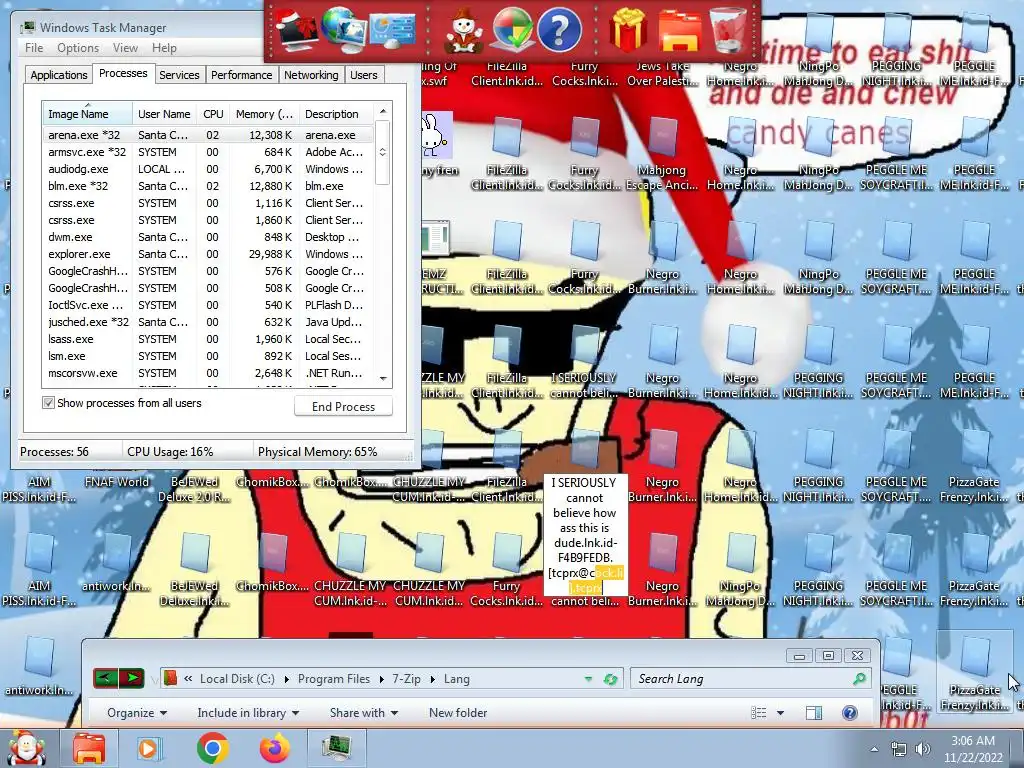Select the explorer.exe process row
The image size is (1024, 768).
[208, 254]
